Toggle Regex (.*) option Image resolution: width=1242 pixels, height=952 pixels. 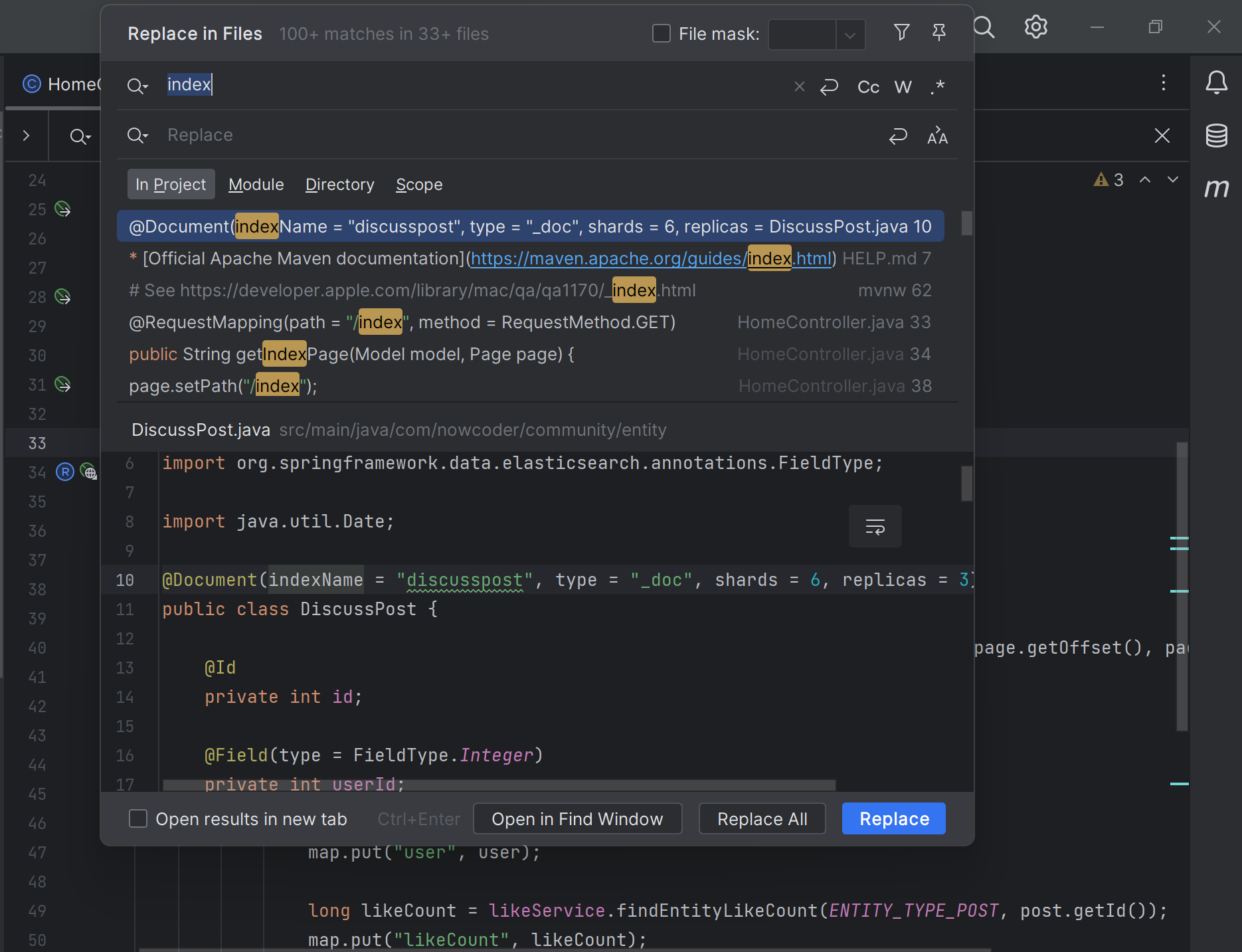pyautogui.click(x=937, y=86)
